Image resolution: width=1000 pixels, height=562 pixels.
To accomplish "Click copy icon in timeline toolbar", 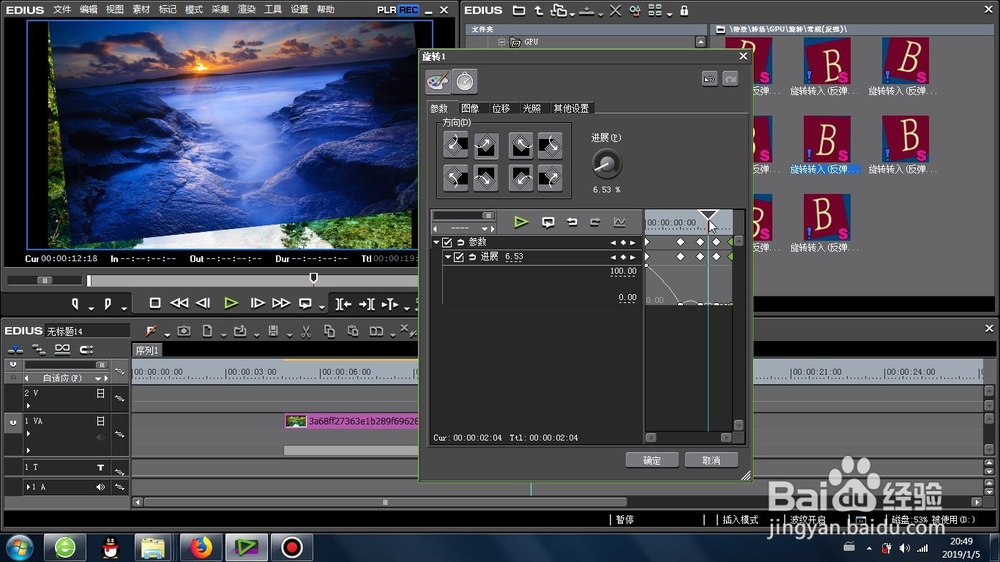I will tap(329, 330).
